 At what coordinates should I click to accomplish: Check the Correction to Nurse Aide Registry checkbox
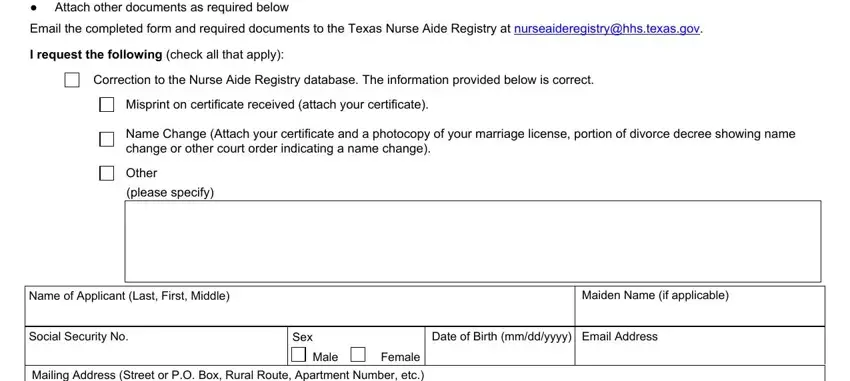click(72, 80)
